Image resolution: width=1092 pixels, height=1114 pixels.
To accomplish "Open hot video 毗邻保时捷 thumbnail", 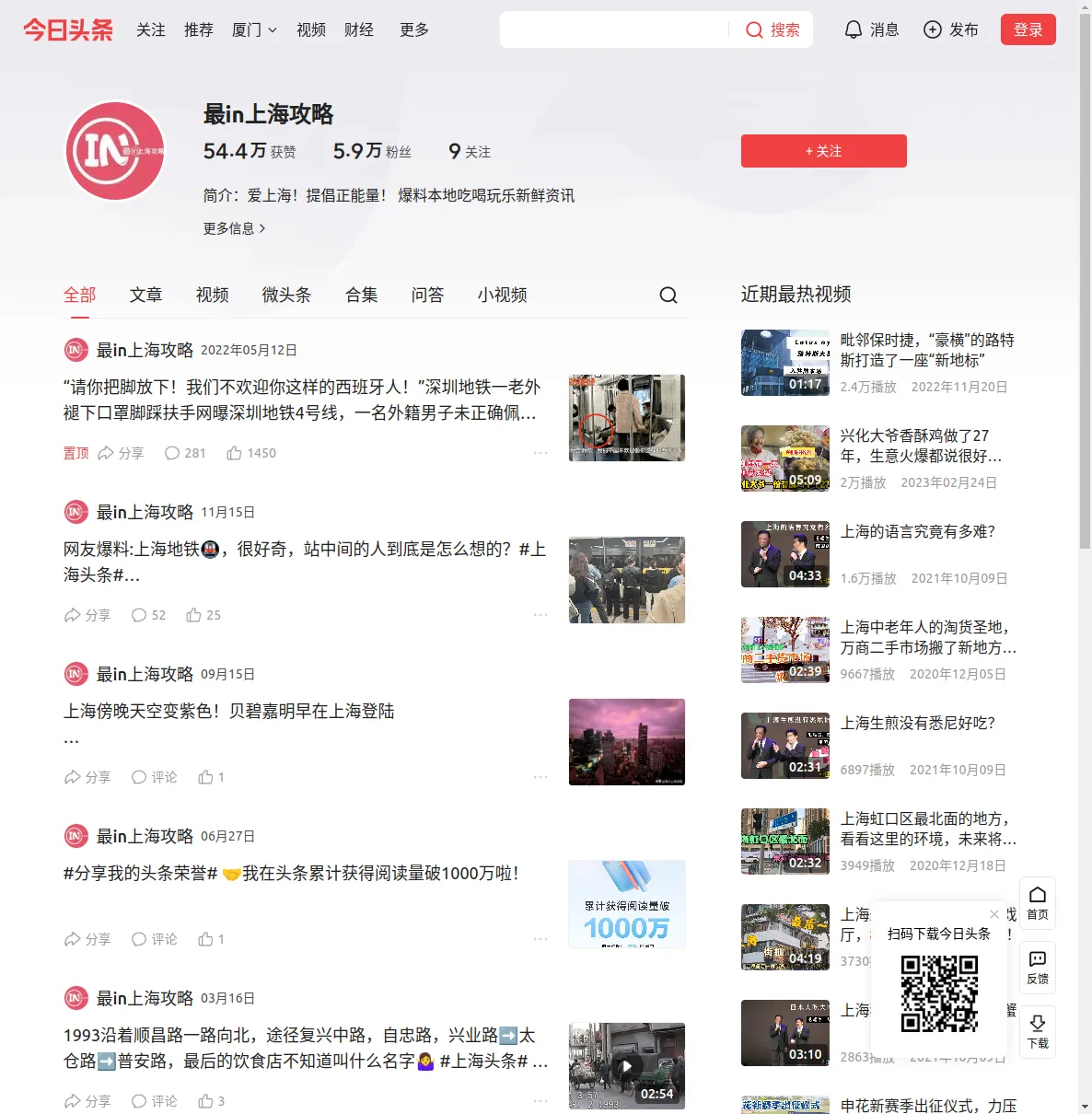I will [x=785, y=363].
